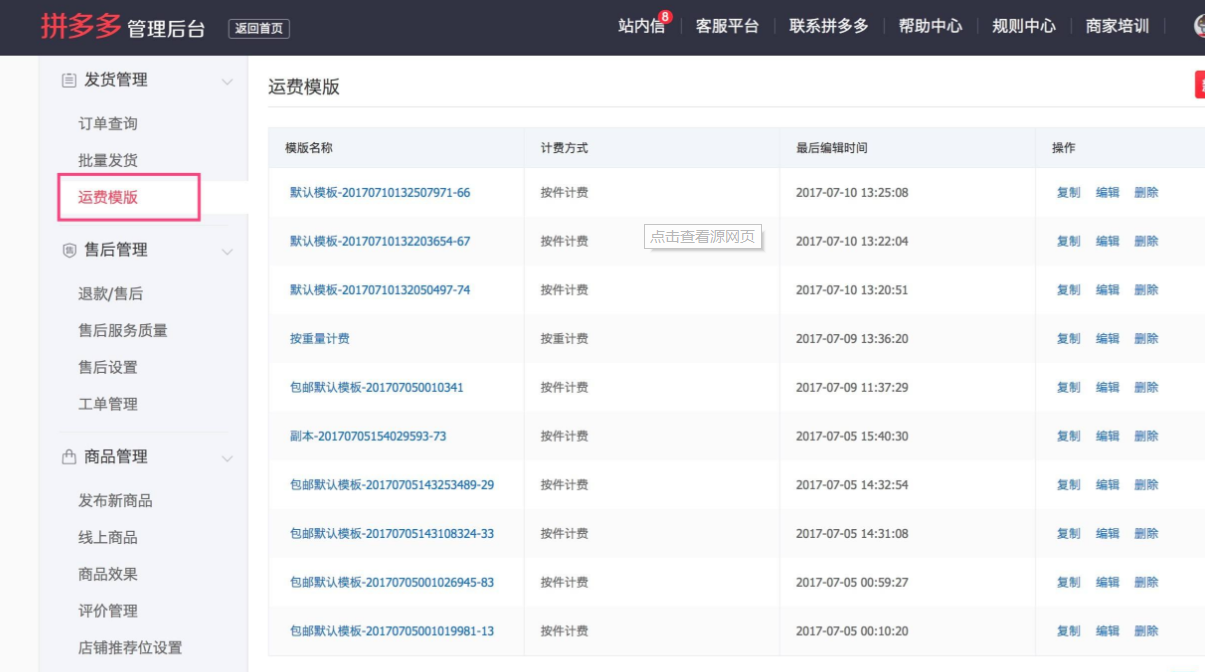1205x672 pixels.
Task: Click the 计费方式 column header
Action: click(x=565, y=148)
